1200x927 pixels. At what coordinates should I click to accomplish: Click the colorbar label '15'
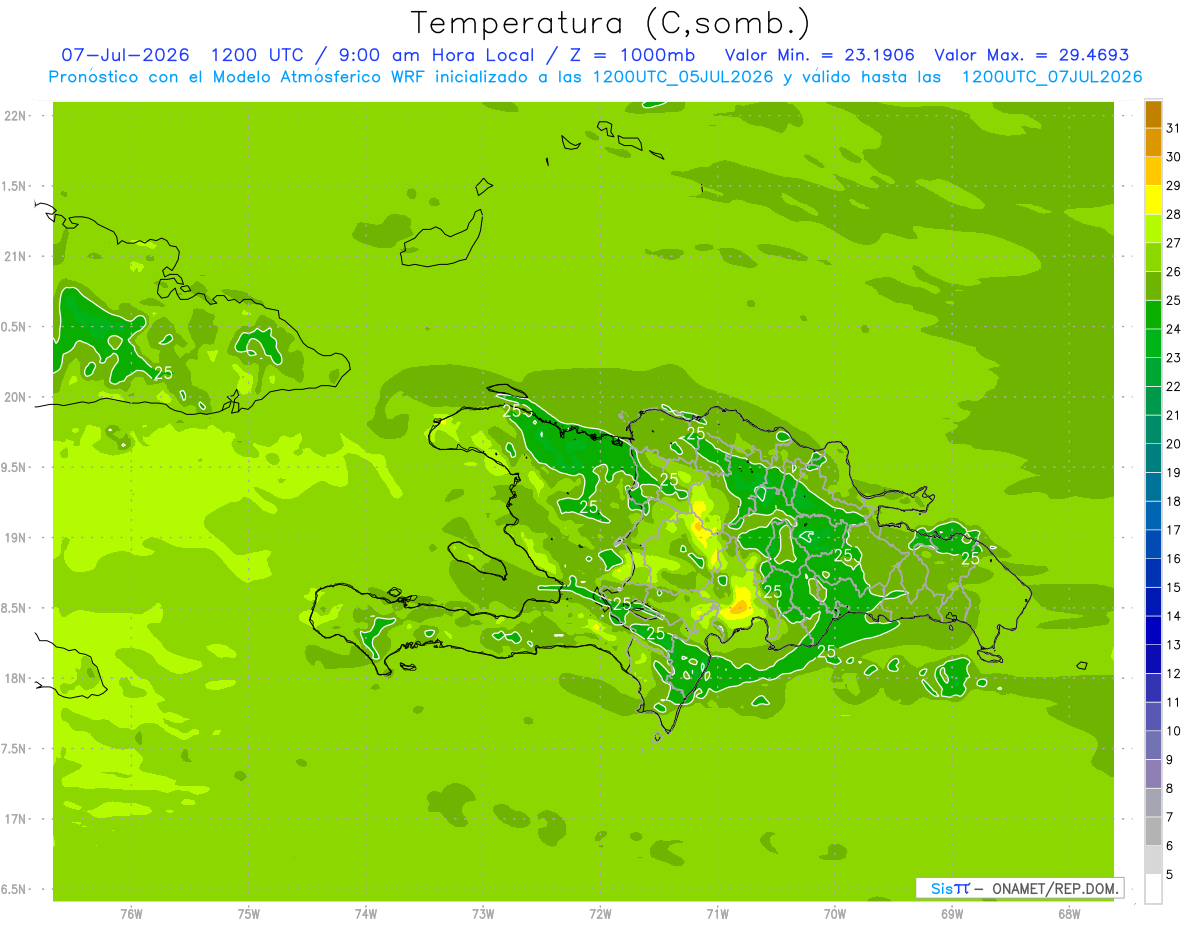1174,588
